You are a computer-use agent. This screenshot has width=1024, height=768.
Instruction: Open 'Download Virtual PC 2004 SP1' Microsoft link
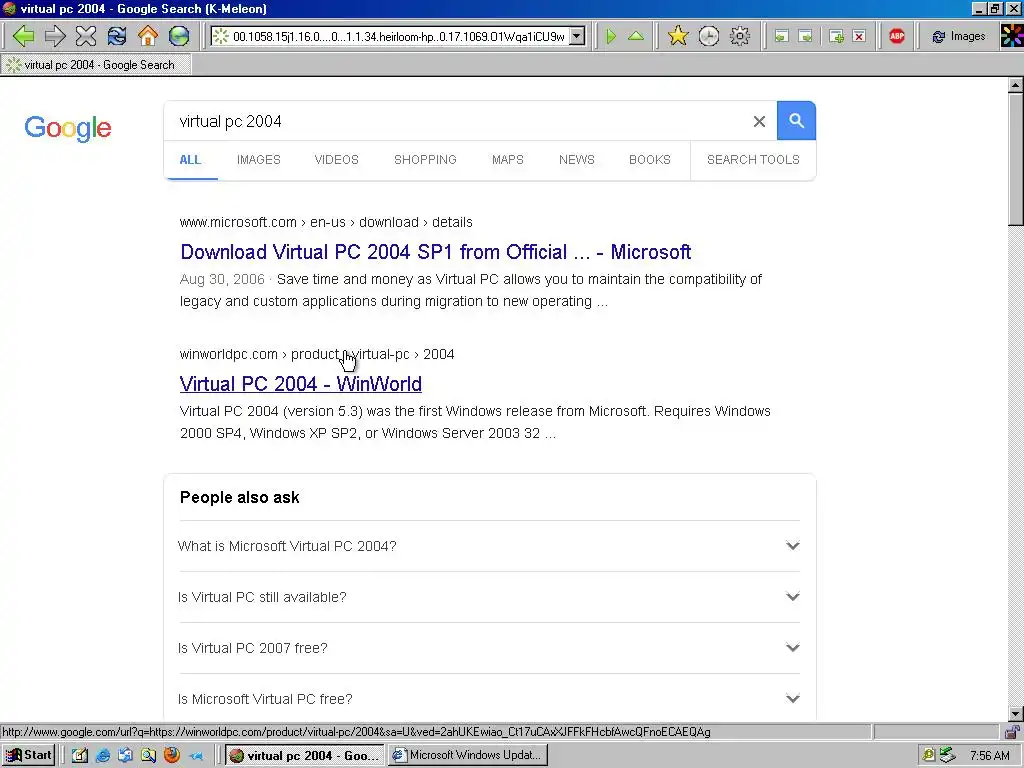pos(436,252)
